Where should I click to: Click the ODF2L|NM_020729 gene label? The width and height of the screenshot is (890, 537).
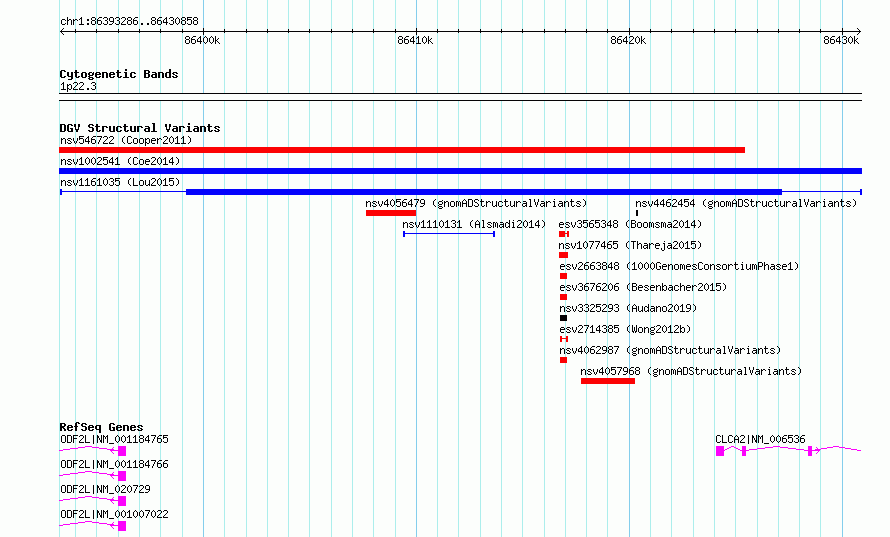105,489
